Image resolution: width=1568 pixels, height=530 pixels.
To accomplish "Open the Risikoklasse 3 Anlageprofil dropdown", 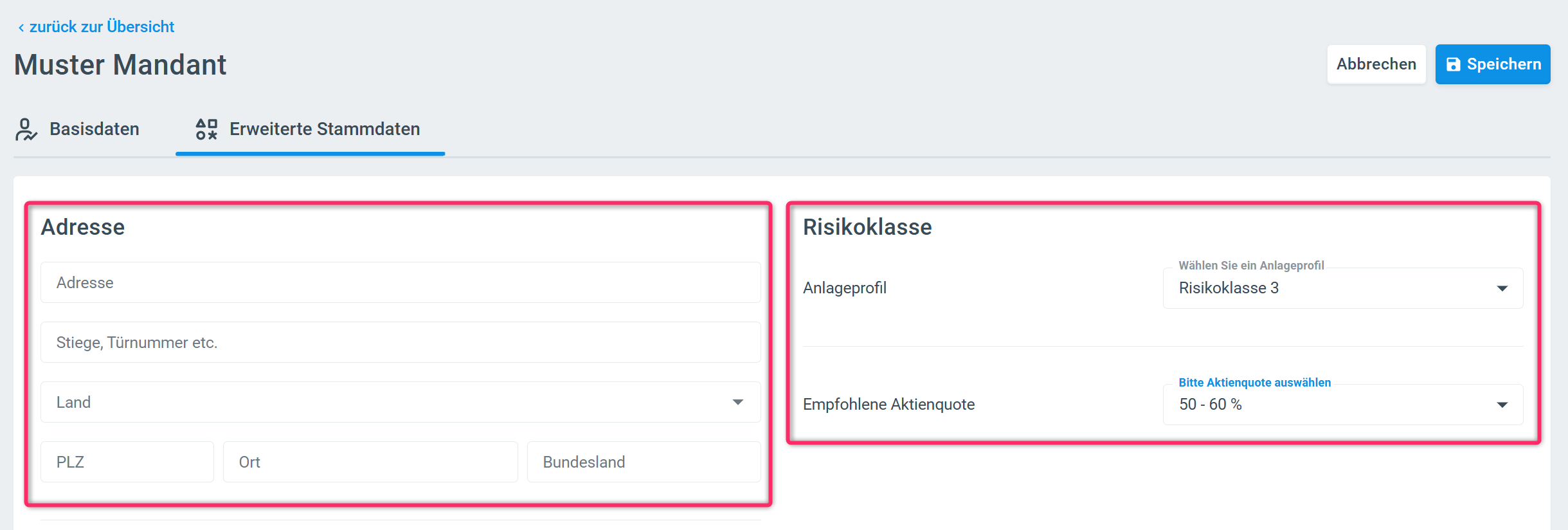I will coord(1331,288).
